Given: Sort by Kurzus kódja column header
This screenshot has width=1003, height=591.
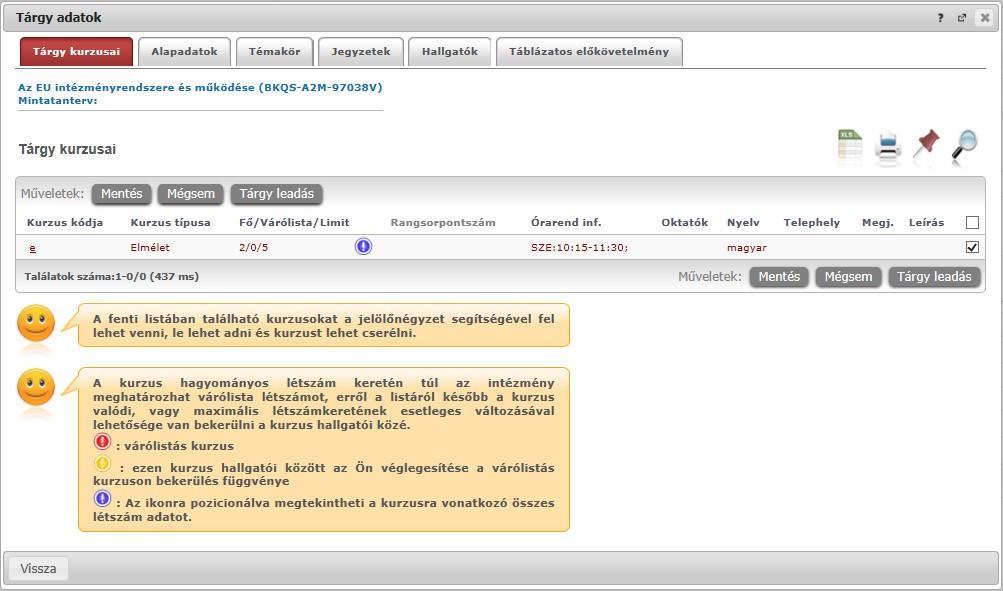Looking at the screenshot, I should (x=65, y=223).
